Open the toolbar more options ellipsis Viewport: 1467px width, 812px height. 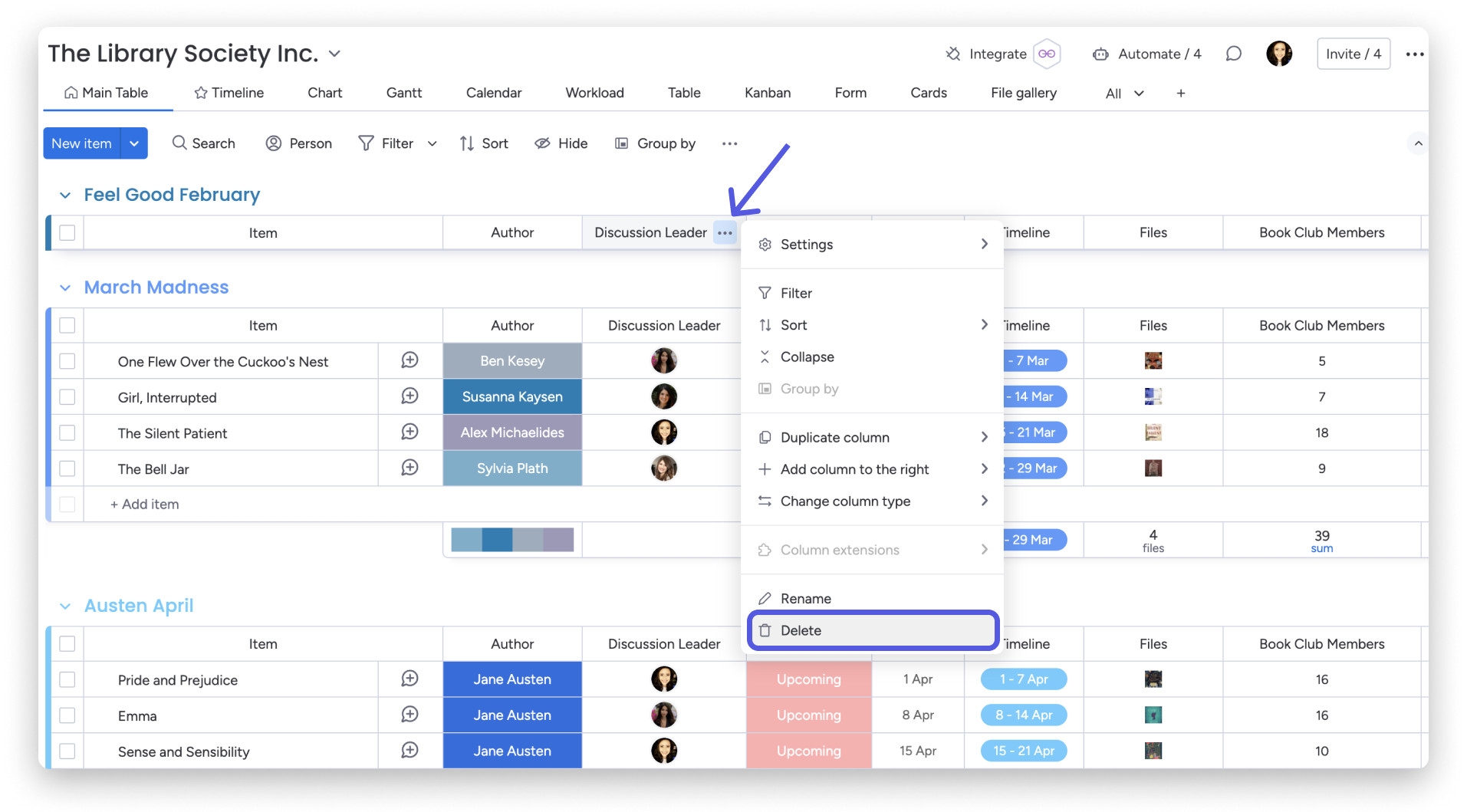(729, 143)
